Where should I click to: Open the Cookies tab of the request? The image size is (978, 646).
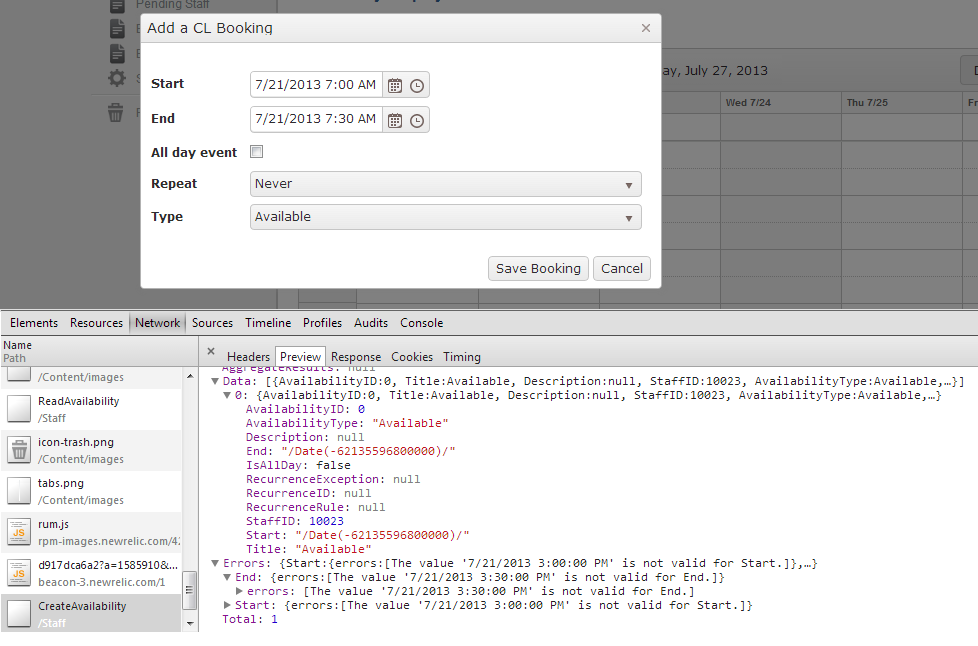(412, 357)
